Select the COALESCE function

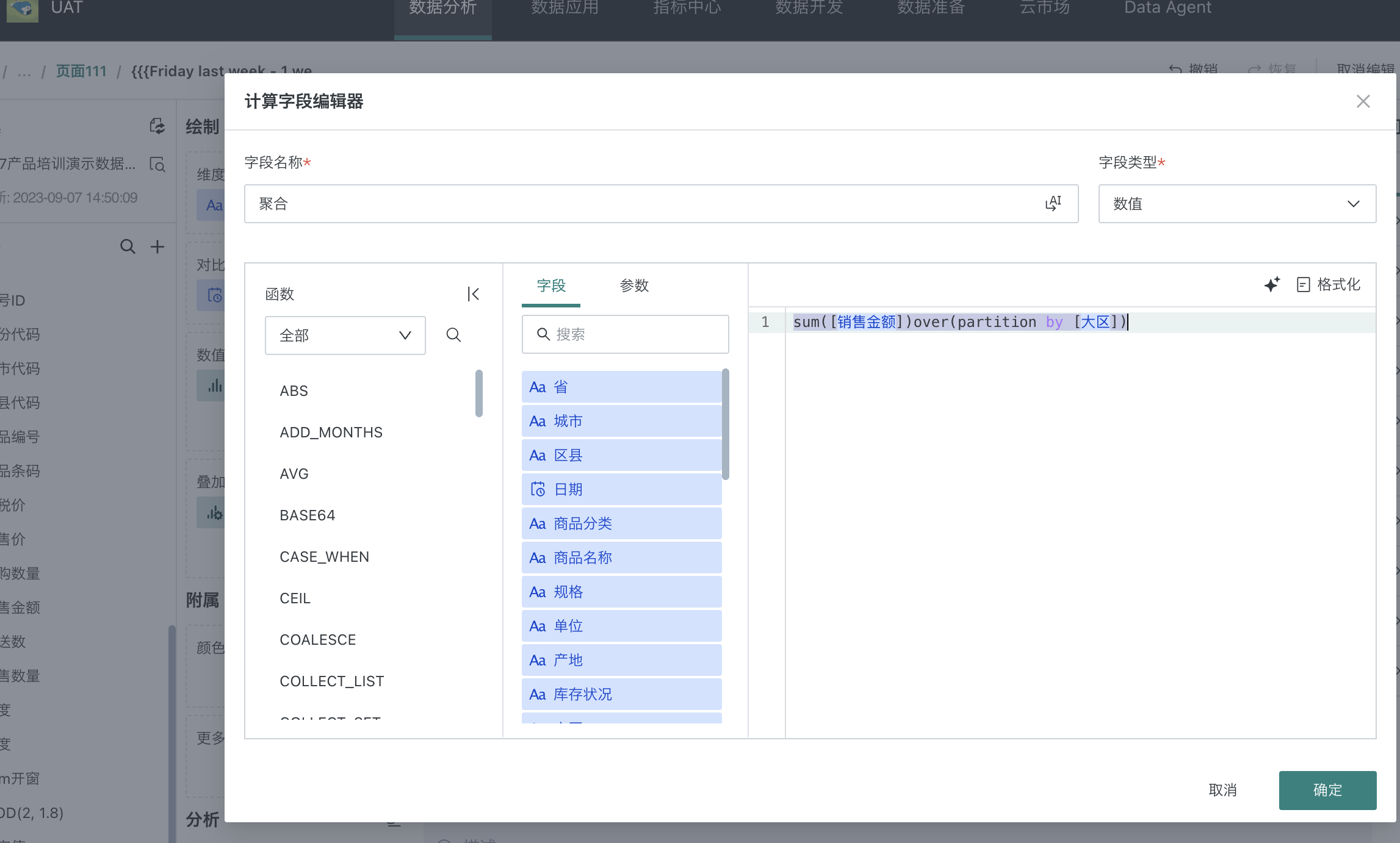pos(317,640)
